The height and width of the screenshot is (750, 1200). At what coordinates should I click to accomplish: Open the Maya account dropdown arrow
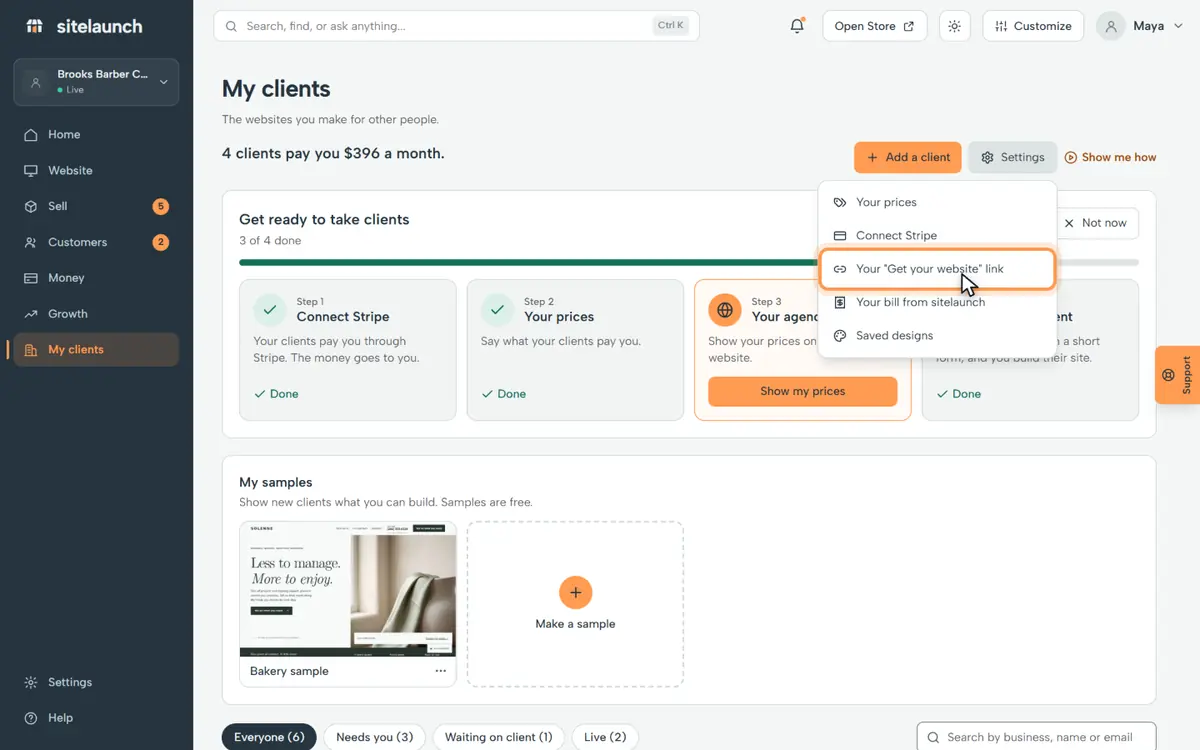[x=1176, y=26]
